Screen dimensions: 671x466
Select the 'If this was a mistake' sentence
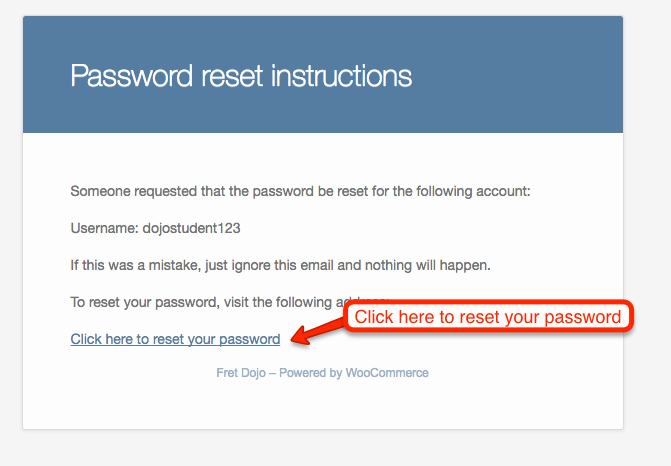[280, 265]
